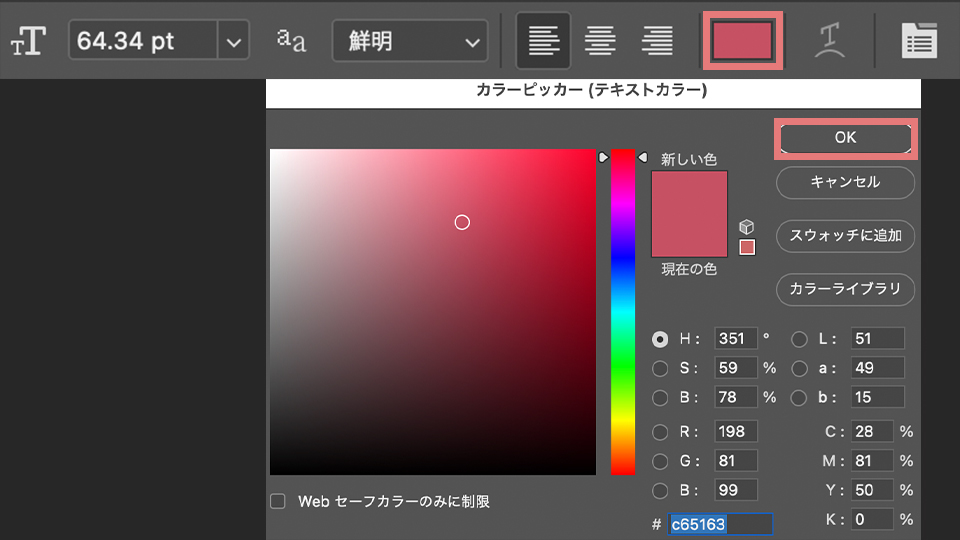Click OK to confirm the color
The height and width of the screenshot is (540, 960).
click(845, 138)
